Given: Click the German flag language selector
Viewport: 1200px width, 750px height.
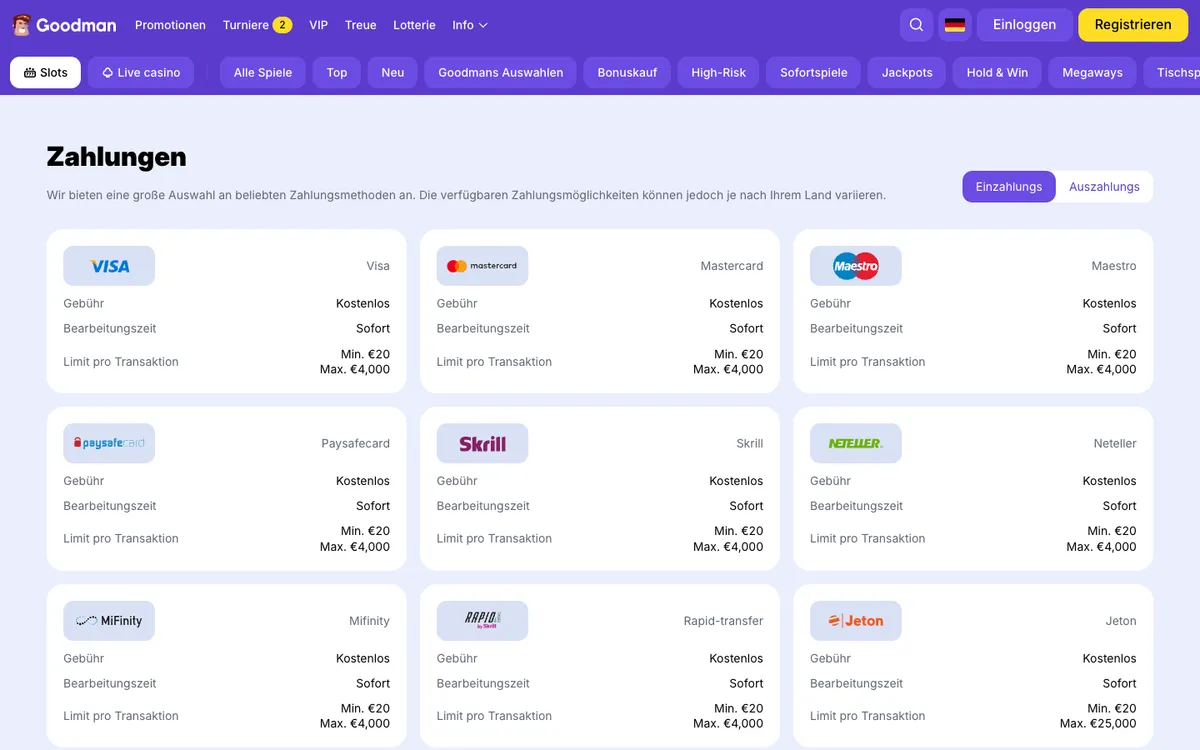Looking at the screenshot, I should 955,25.
